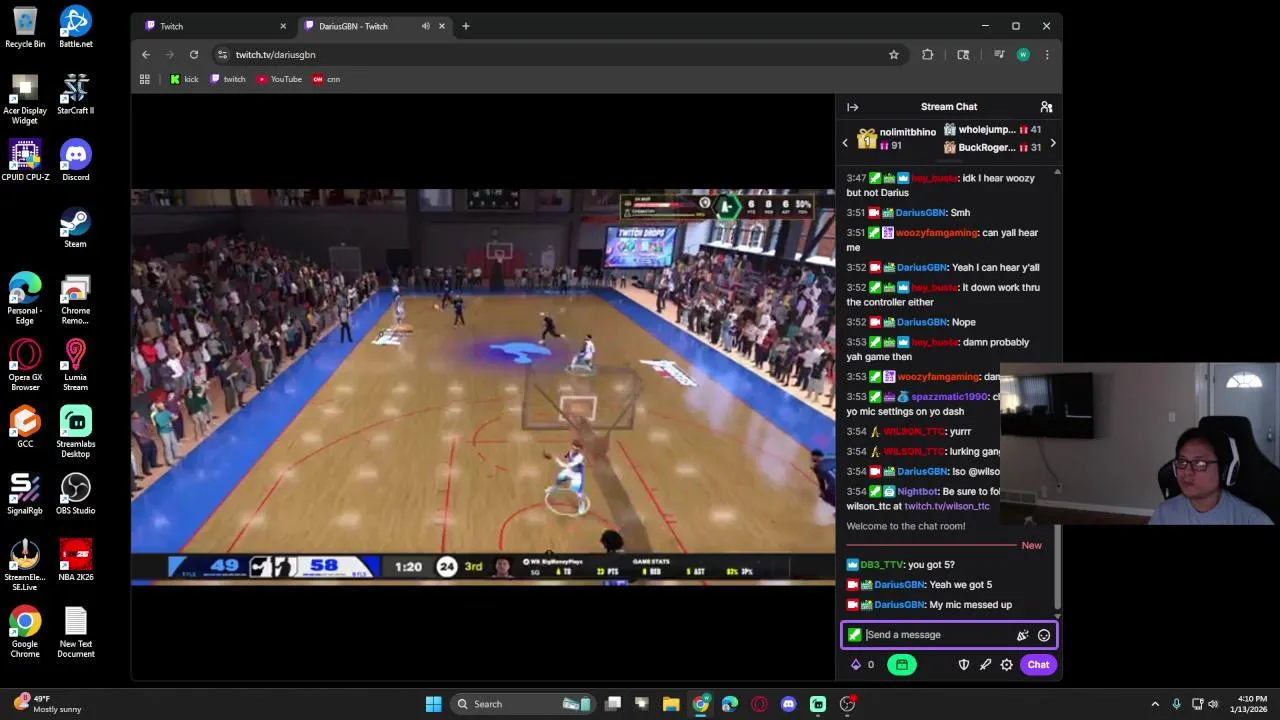Click the stream video player
1280x720 pixels.
[x=483, y=385]
